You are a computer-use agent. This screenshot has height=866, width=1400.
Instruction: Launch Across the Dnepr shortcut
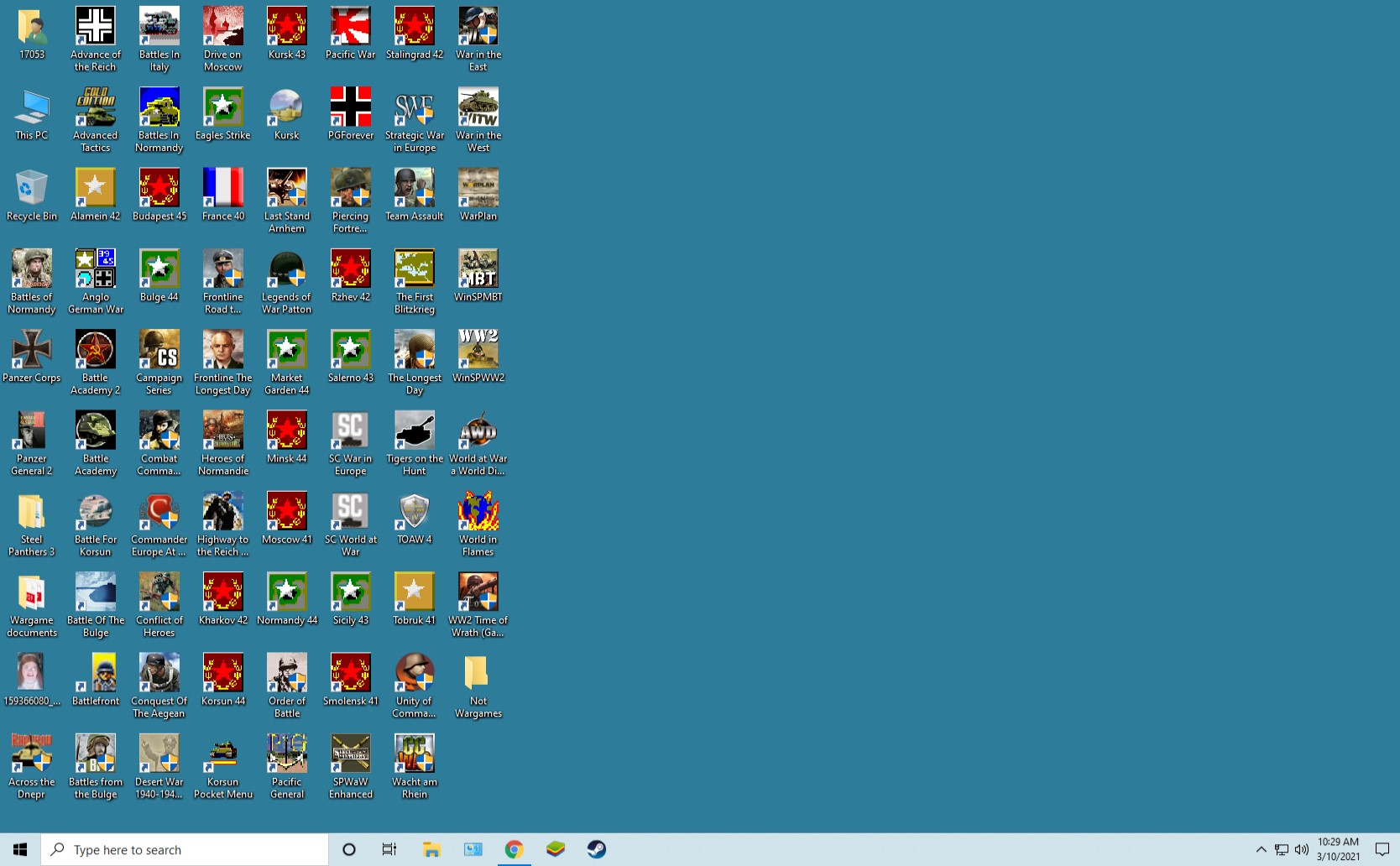pyautogui.click(x=32, y=754)
